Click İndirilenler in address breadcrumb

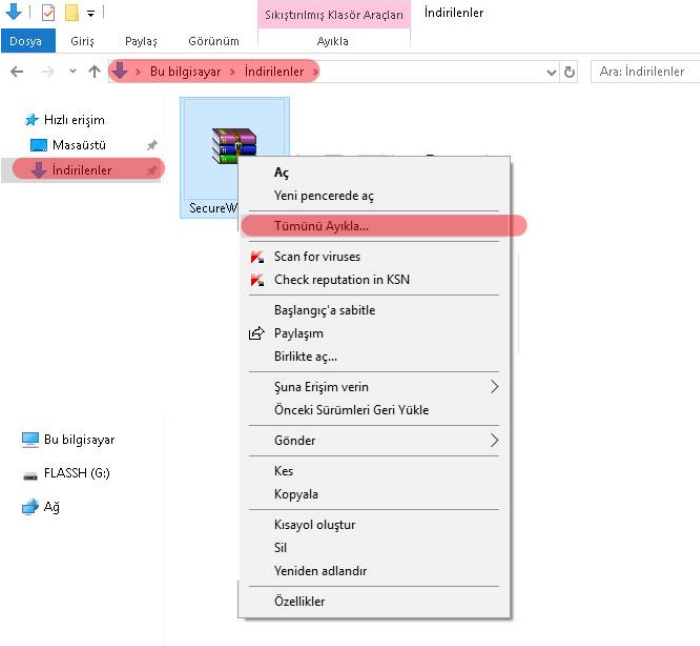click(274, 71)
